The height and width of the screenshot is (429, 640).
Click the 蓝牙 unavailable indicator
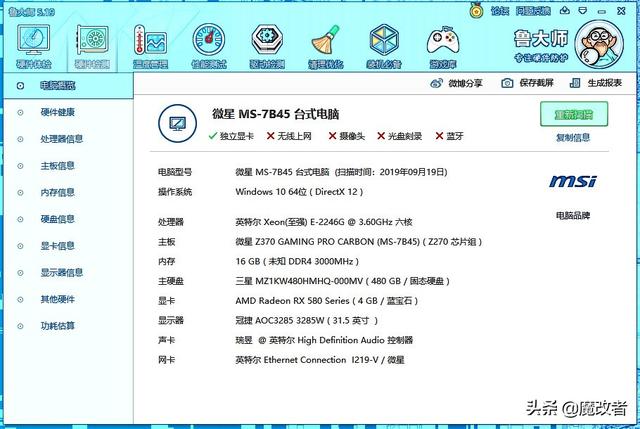pos(449,136)
